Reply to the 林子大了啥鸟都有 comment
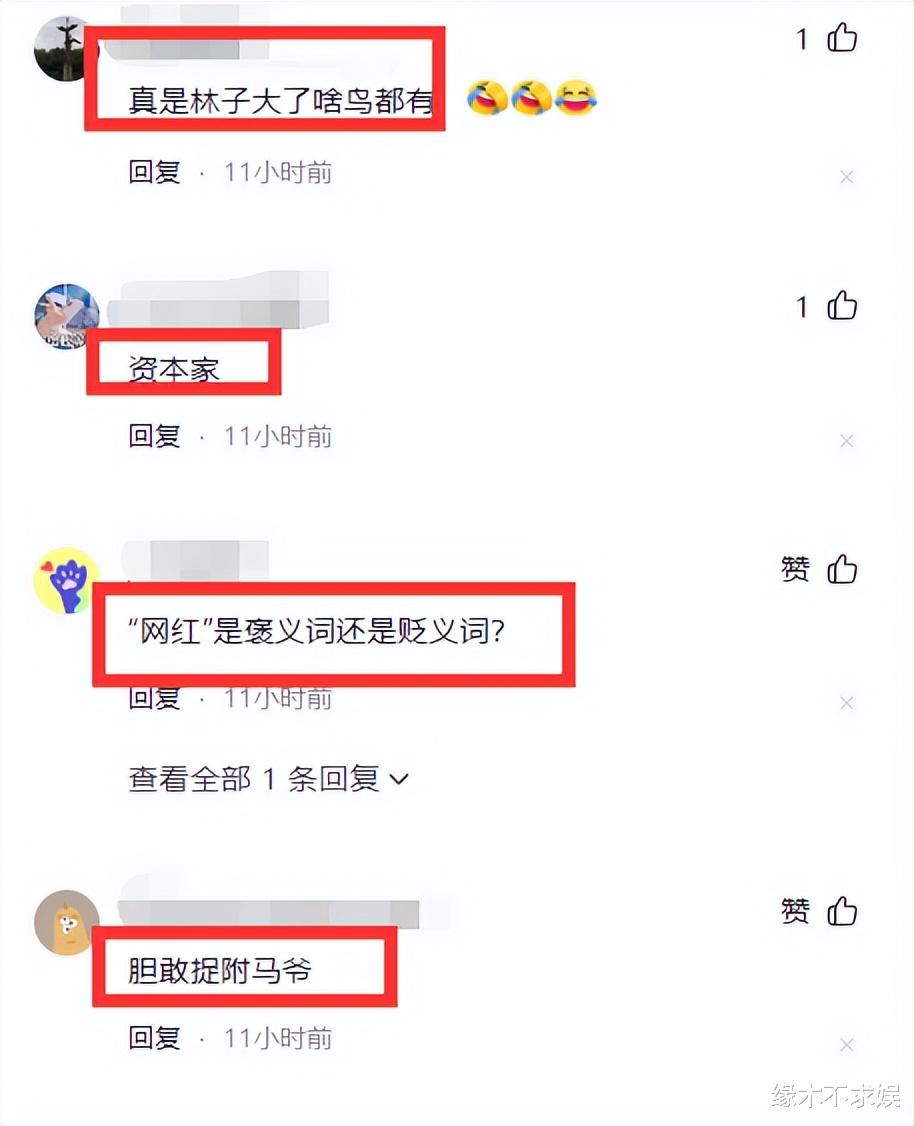The width and height of the screenshot is (914, 1126). (154, 172)
